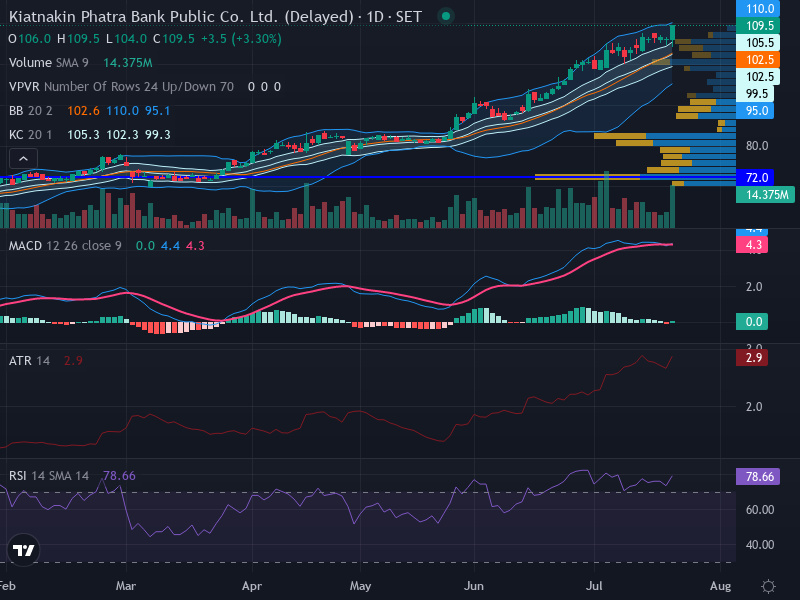Click the 14.375M volume axis label

coord(765,194)
